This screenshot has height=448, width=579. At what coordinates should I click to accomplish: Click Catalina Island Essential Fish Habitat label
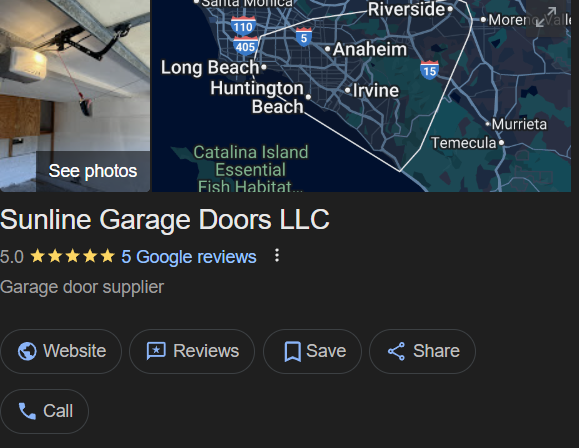click(251, 169)
